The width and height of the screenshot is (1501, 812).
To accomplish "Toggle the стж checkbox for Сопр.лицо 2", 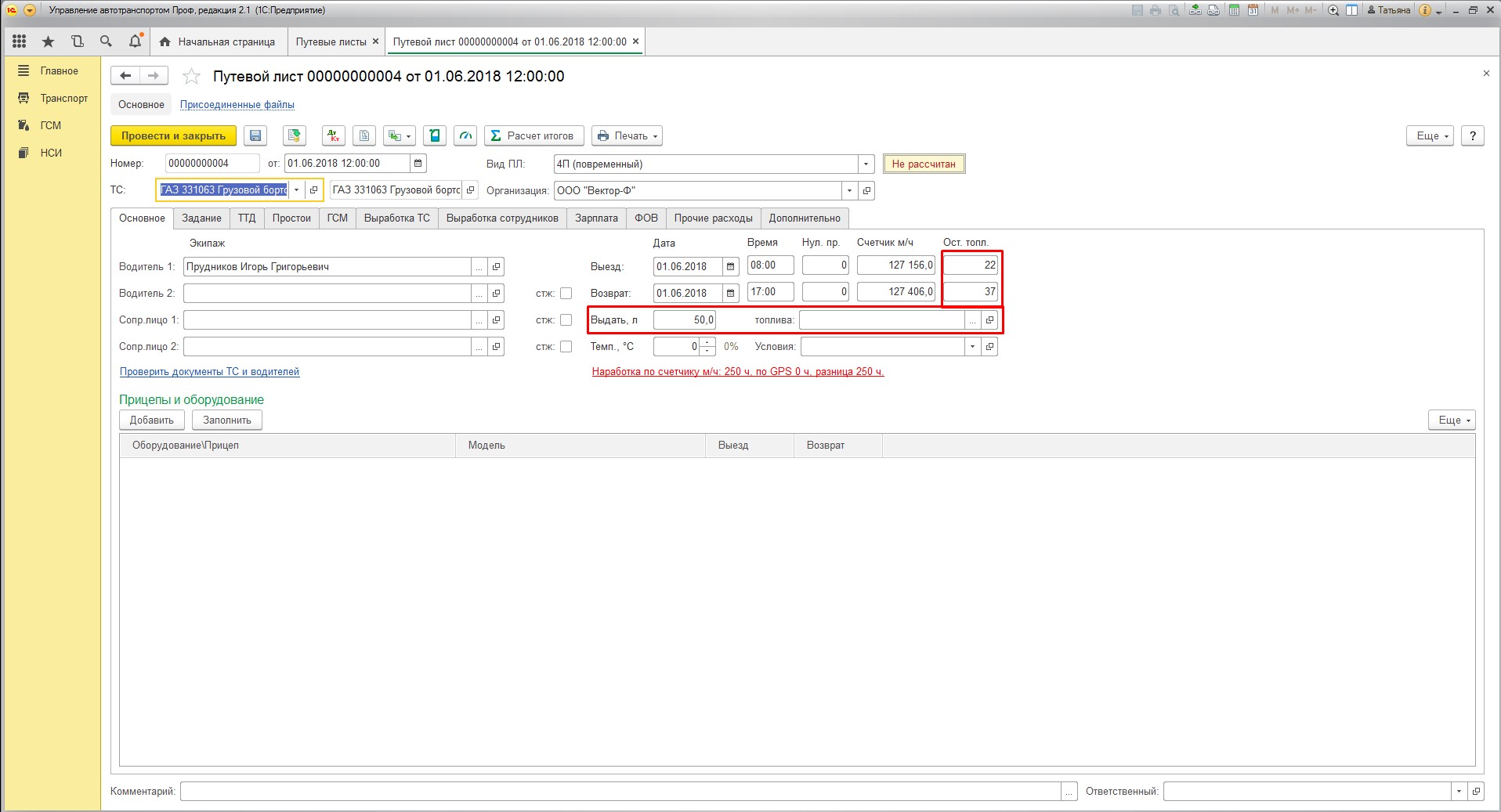I will coord(566,347).
